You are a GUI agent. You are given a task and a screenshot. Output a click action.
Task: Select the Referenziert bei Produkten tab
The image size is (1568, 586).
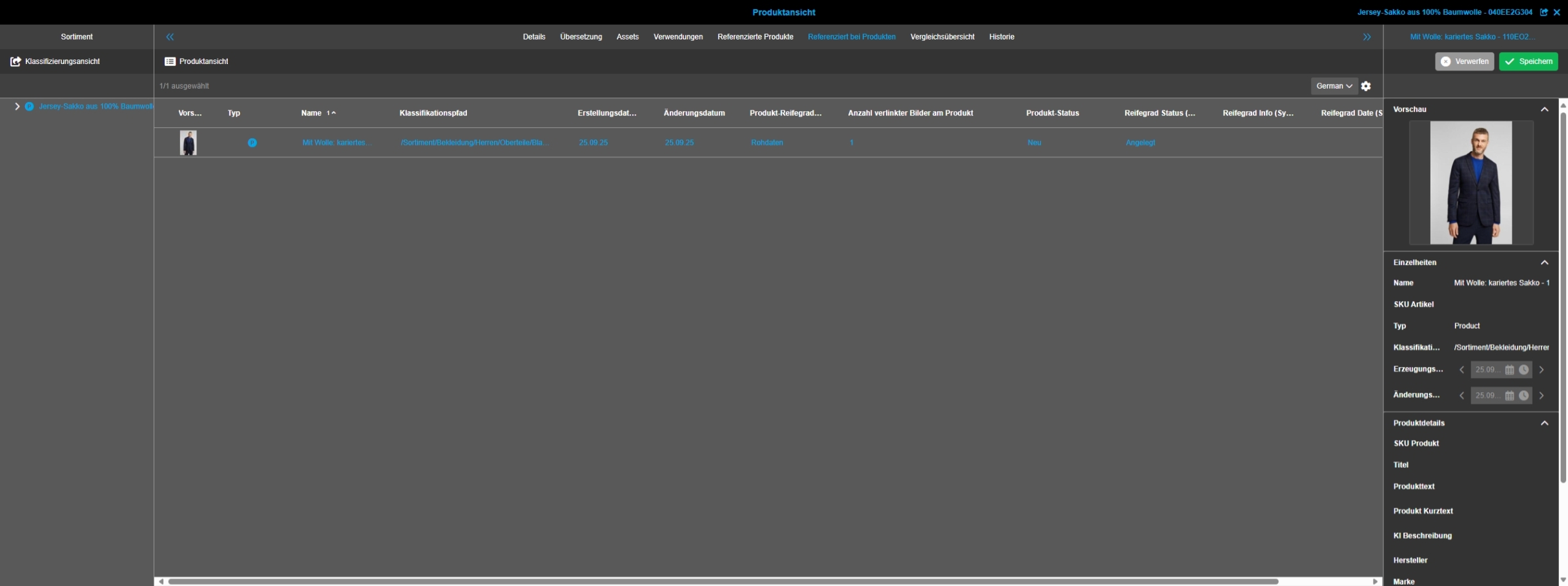click(851, 37)
